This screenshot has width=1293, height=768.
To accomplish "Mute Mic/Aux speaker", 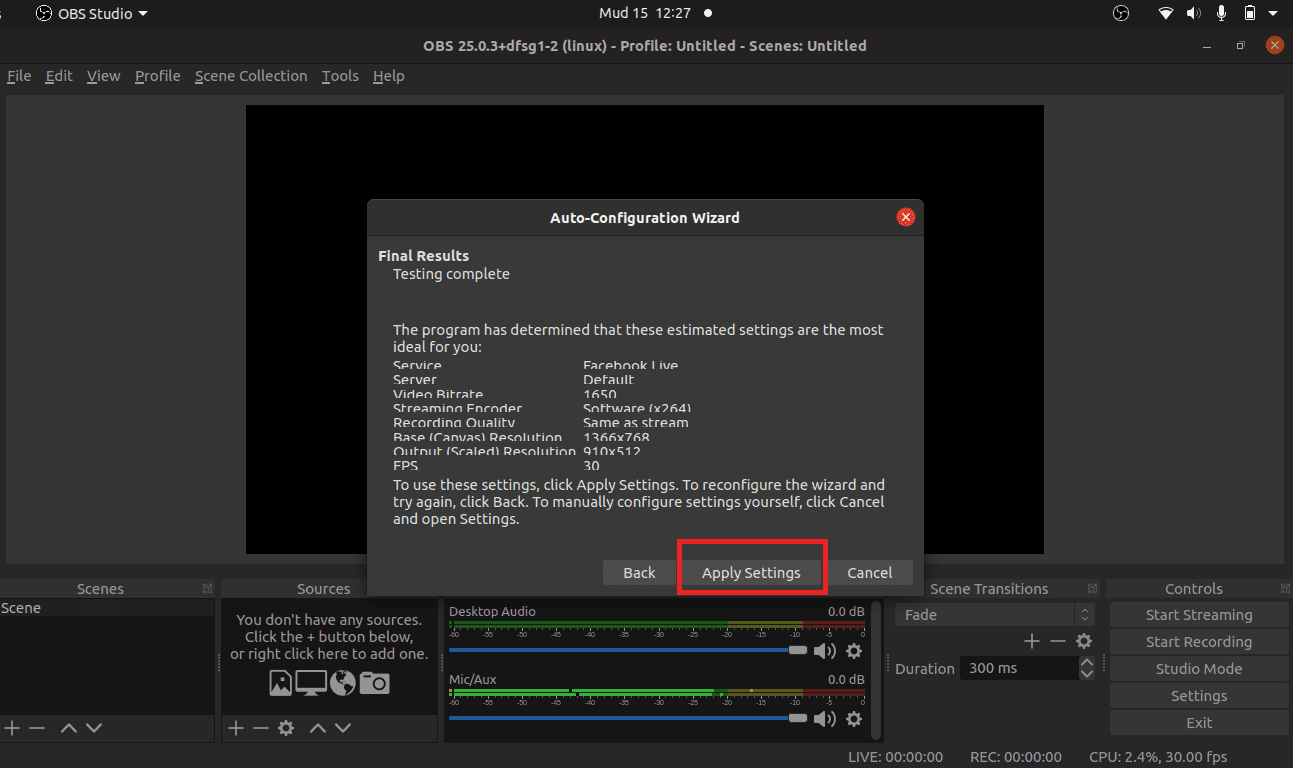I will (x=824, y=719).
